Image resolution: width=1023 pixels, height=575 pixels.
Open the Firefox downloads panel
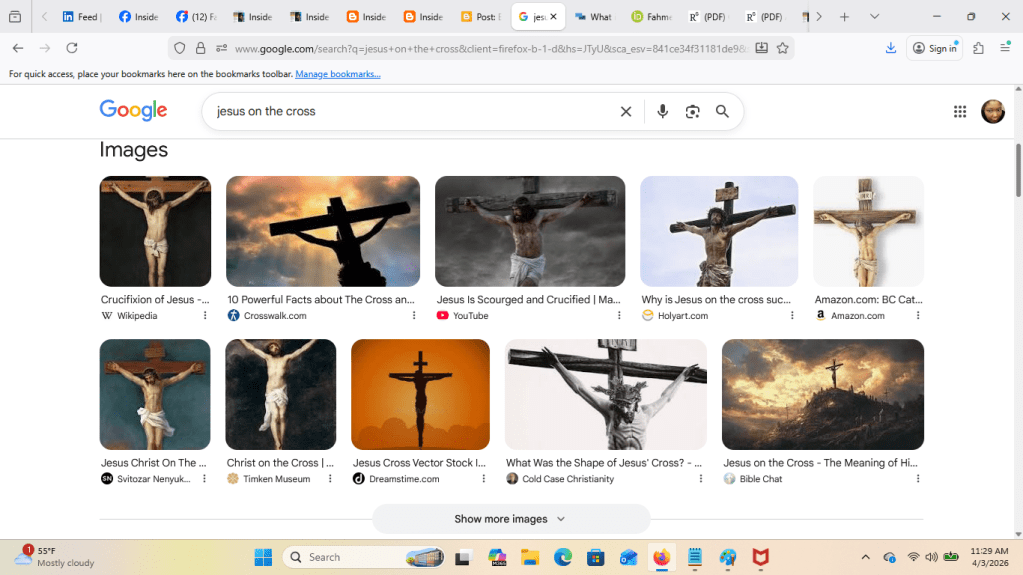click(891, 48)
